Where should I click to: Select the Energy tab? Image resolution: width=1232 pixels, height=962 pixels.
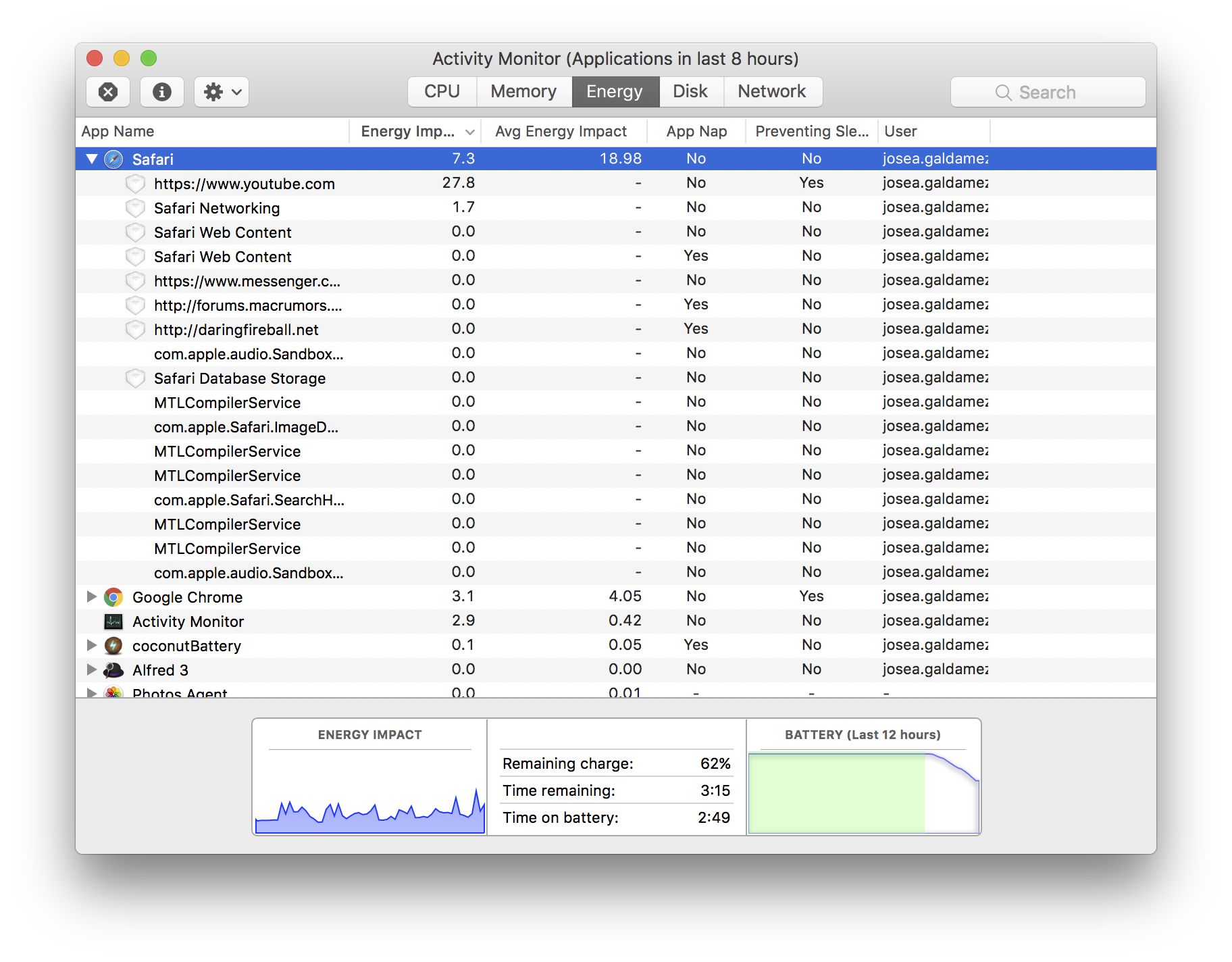click(x=615, y=92)
